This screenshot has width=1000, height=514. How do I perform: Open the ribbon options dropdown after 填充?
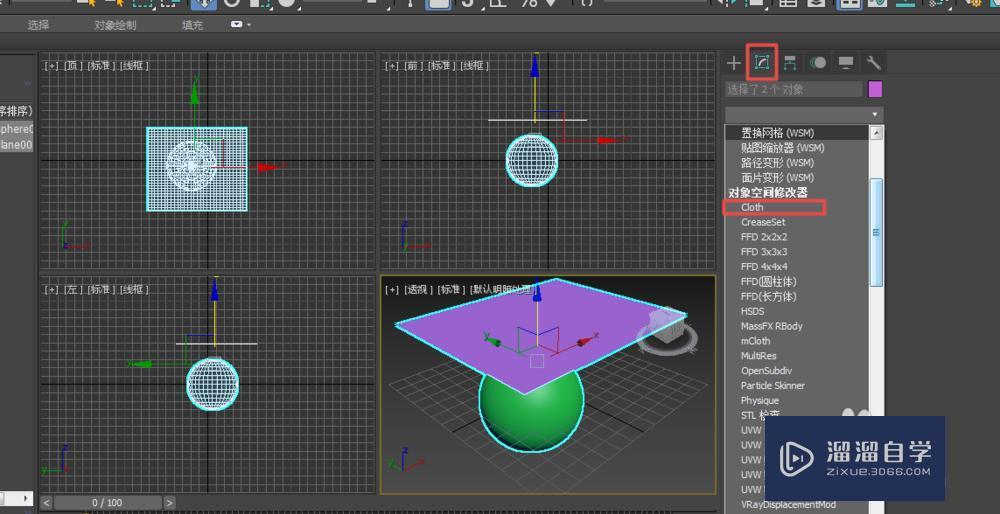241,25
